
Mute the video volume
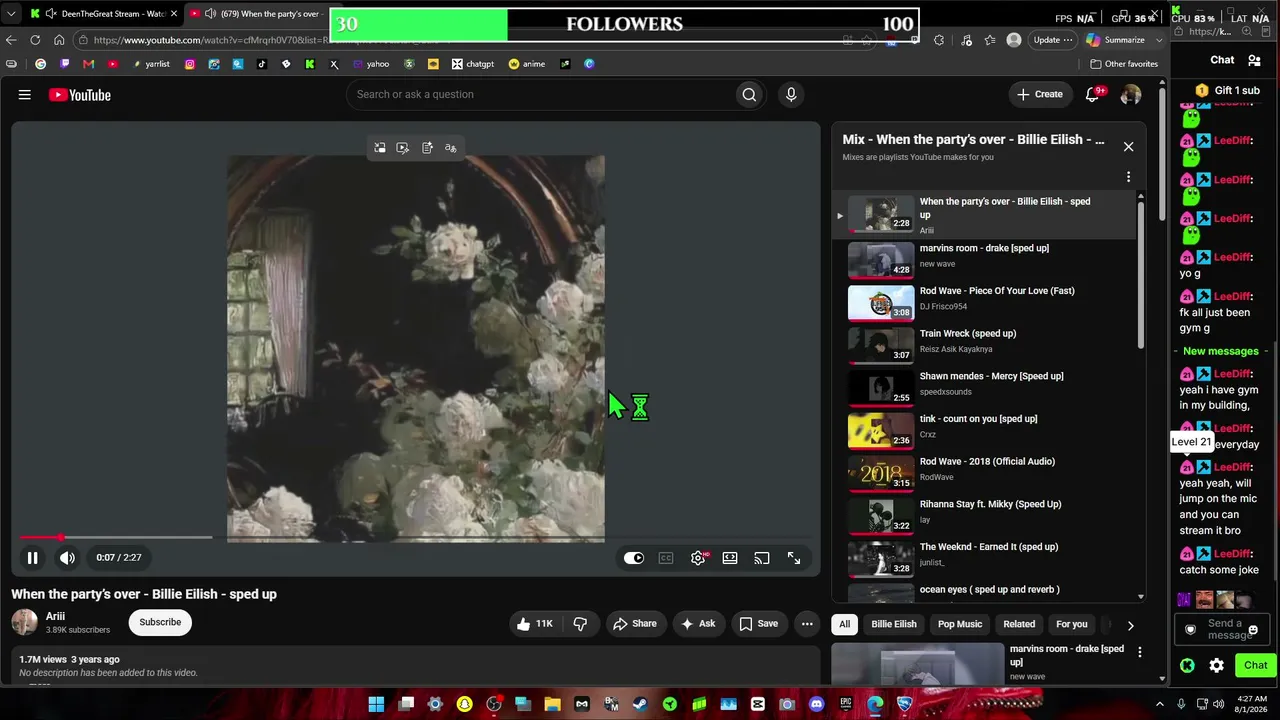coord(67,558)
